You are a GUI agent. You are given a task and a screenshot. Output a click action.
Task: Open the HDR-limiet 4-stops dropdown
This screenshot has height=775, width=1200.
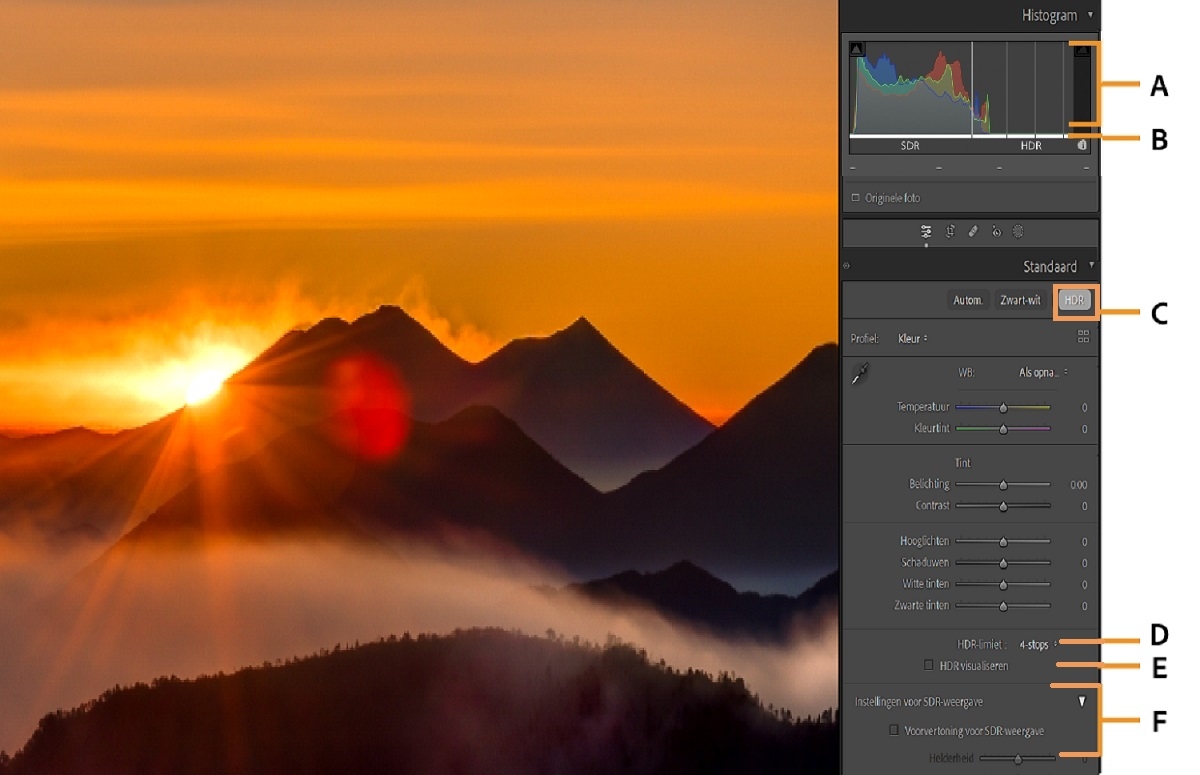point(1035,645)
